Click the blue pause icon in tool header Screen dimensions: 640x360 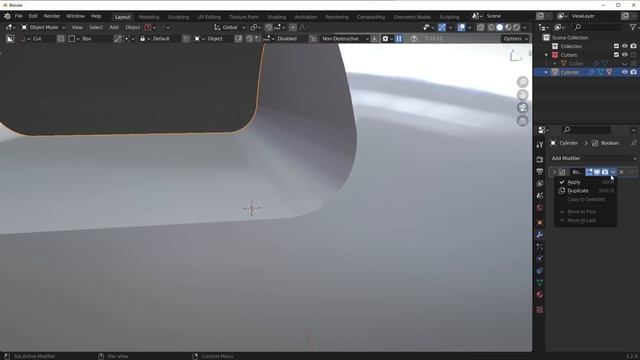[x=399, y=39]
